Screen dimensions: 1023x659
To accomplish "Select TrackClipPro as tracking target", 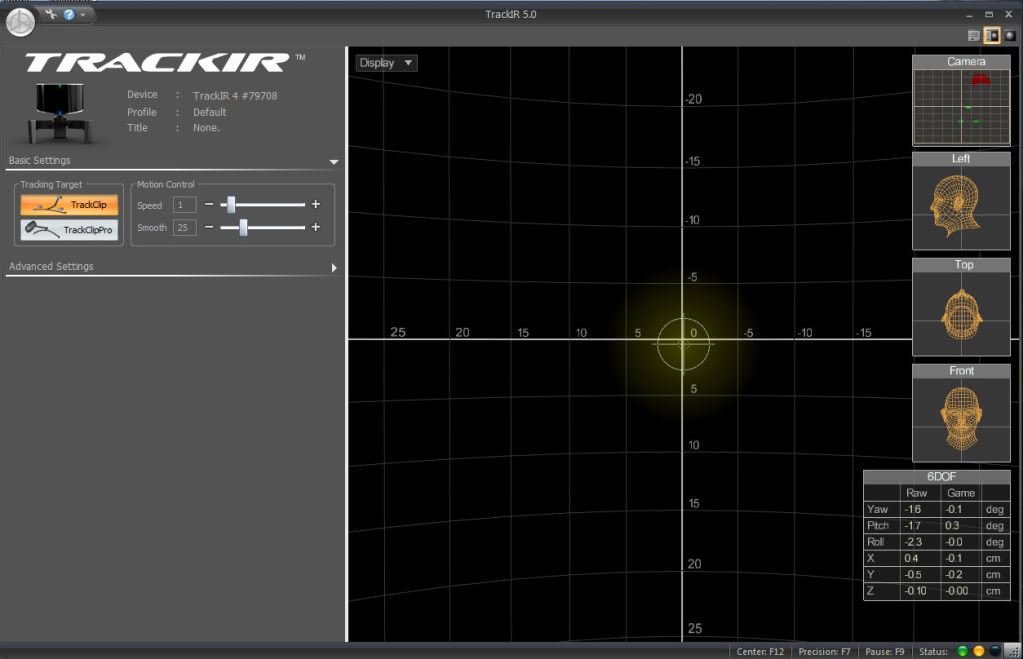I will click(x=69, y=230).
